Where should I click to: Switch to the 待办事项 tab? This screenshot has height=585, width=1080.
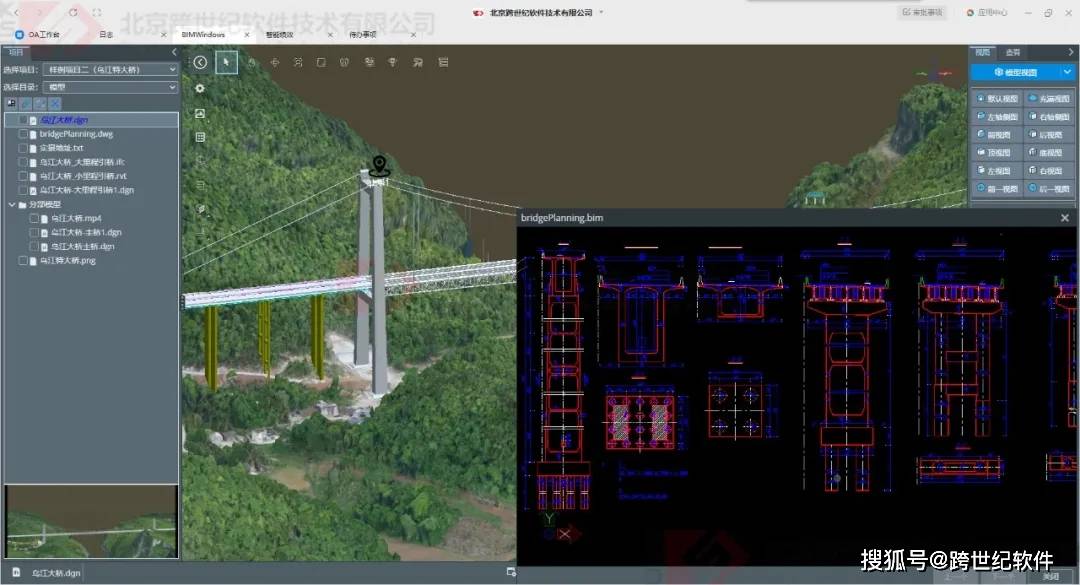pyautogui.click(x=363, y=34)
